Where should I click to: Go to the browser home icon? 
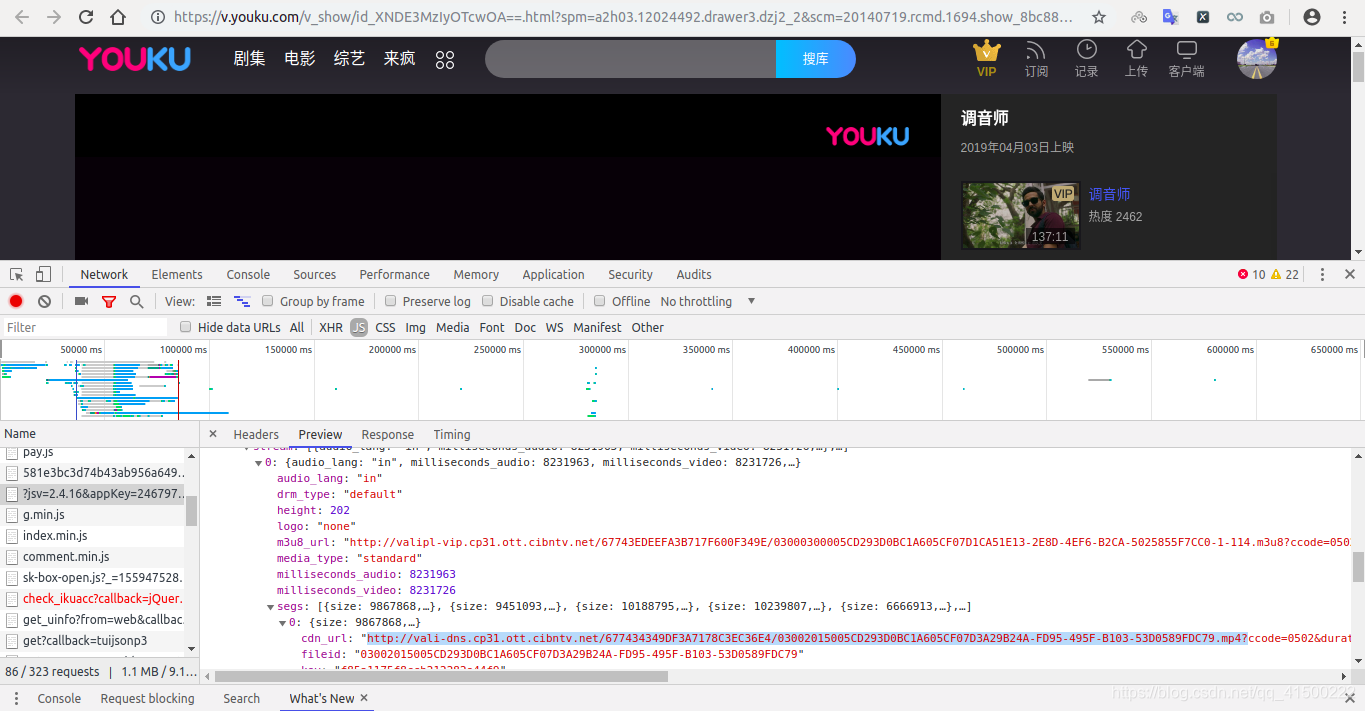coord(118,17)
